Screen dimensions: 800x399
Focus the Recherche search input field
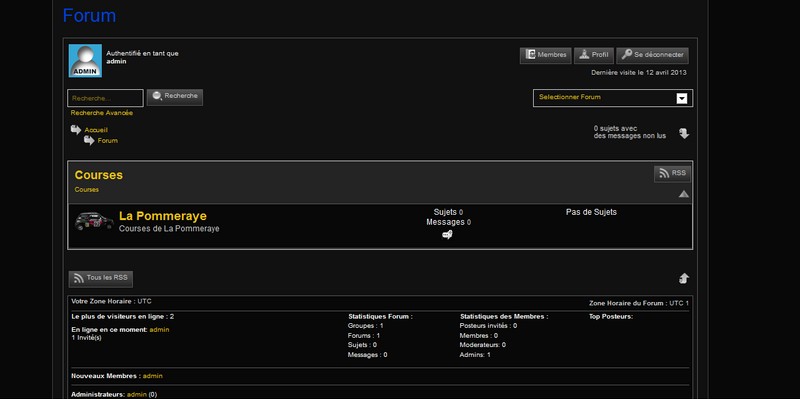[x=106, y=98]
